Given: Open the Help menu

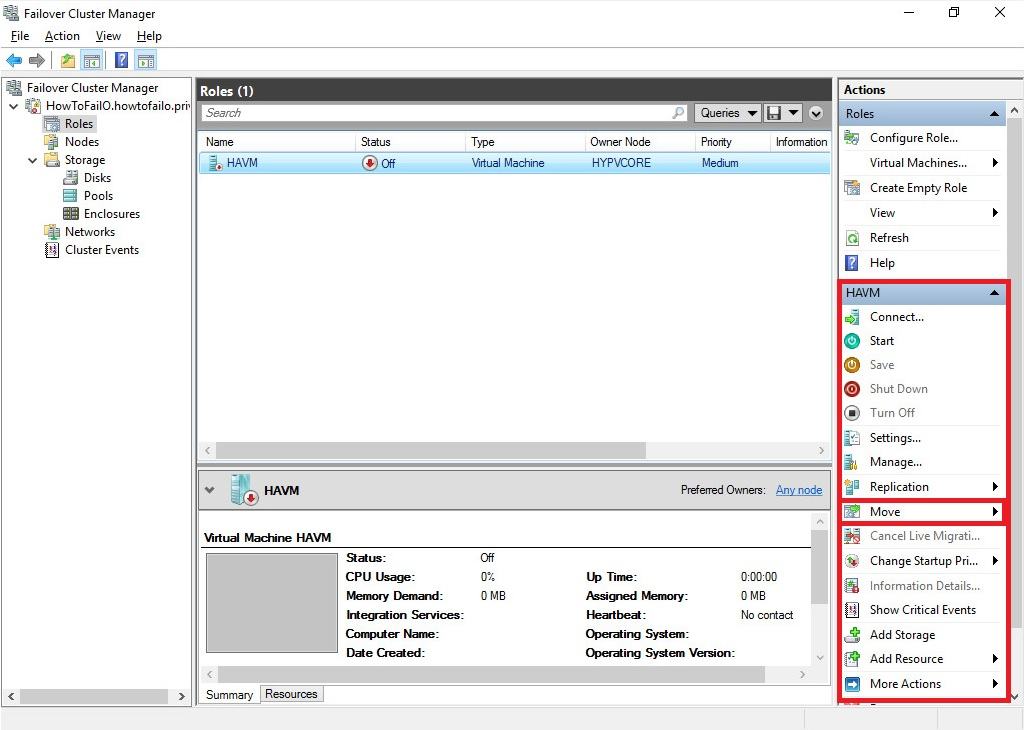Looking at the screenshot, I should (149, 36).
